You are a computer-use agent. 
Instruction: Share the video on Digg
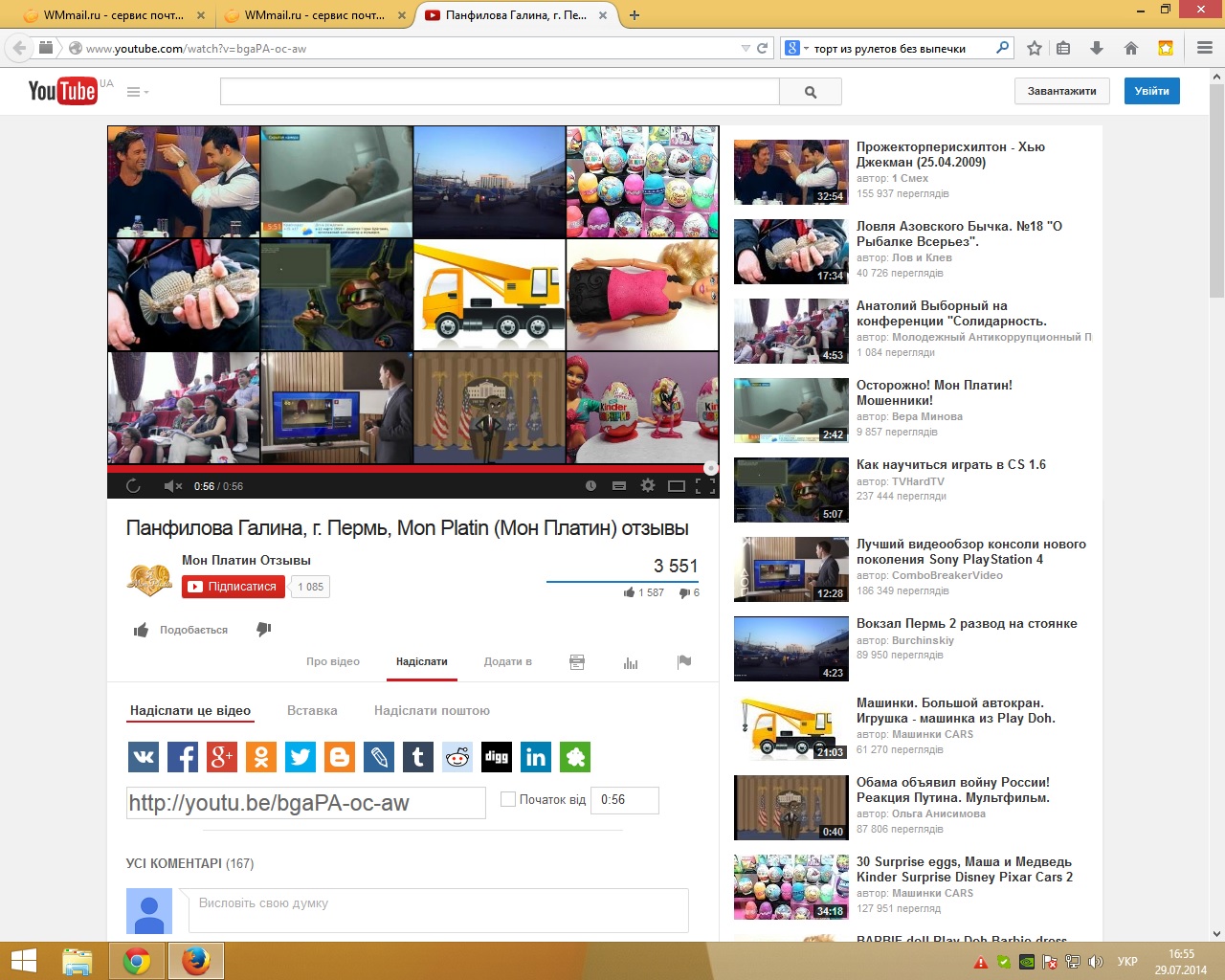click(x=497, y=757)
